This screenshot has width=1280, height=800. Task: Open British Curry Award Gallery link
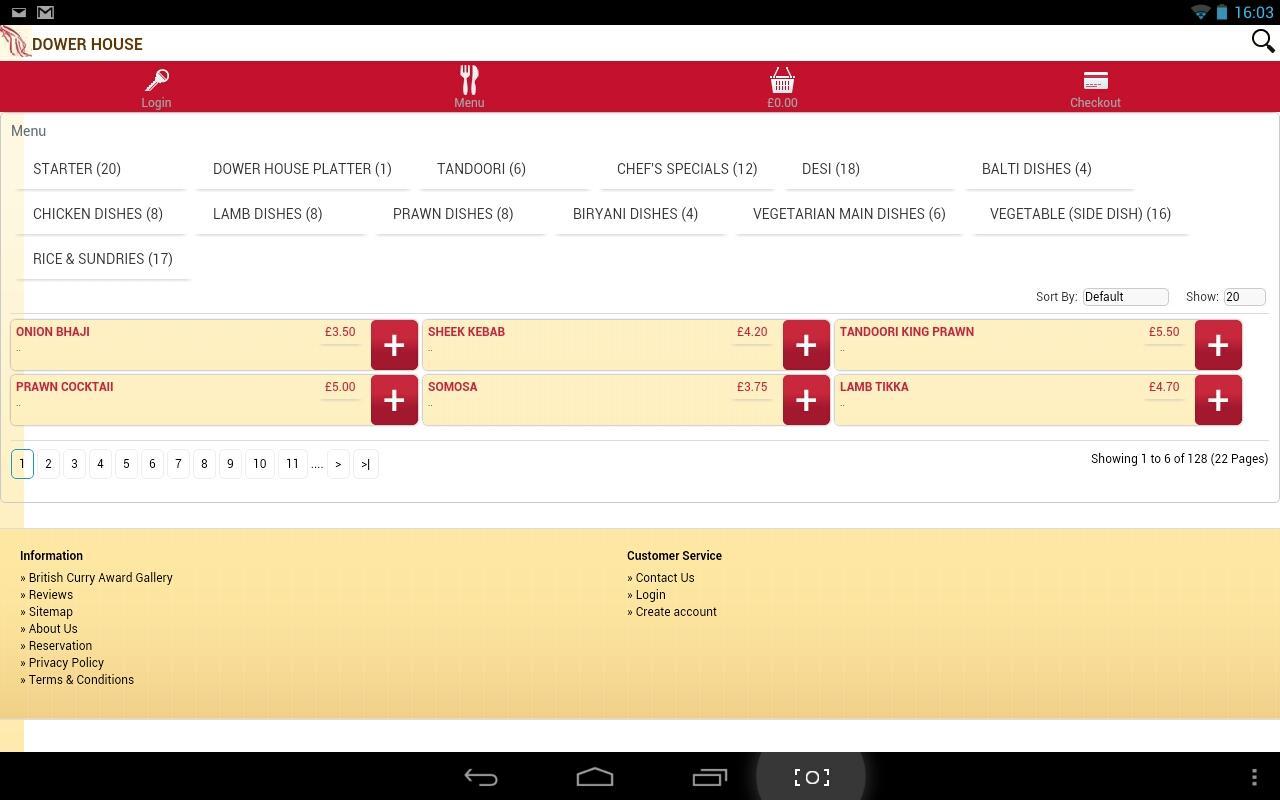pos(100,578)
